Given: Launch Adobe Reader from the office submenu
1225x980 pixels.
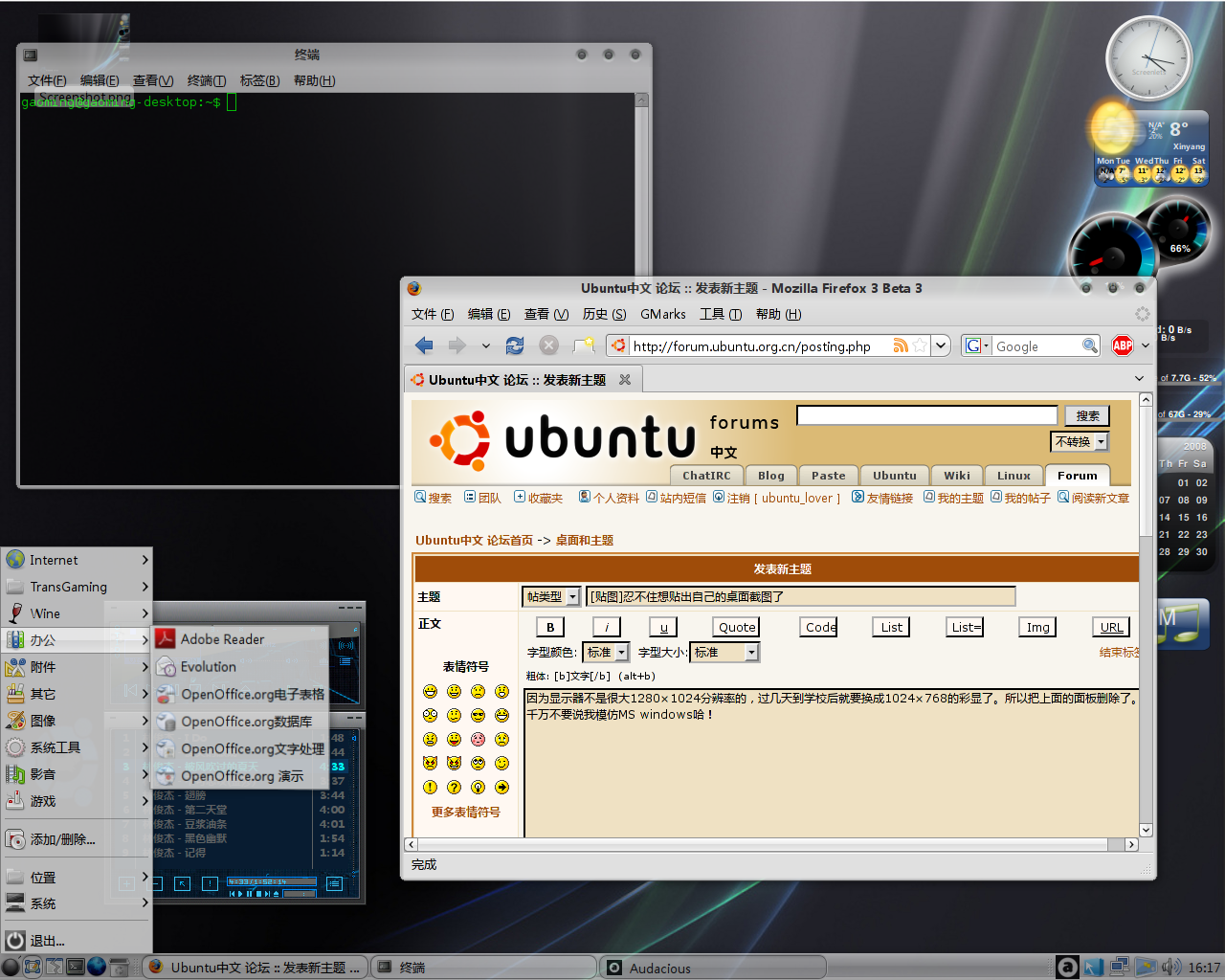Looking at the screenshot, I should tap(240, 638).
